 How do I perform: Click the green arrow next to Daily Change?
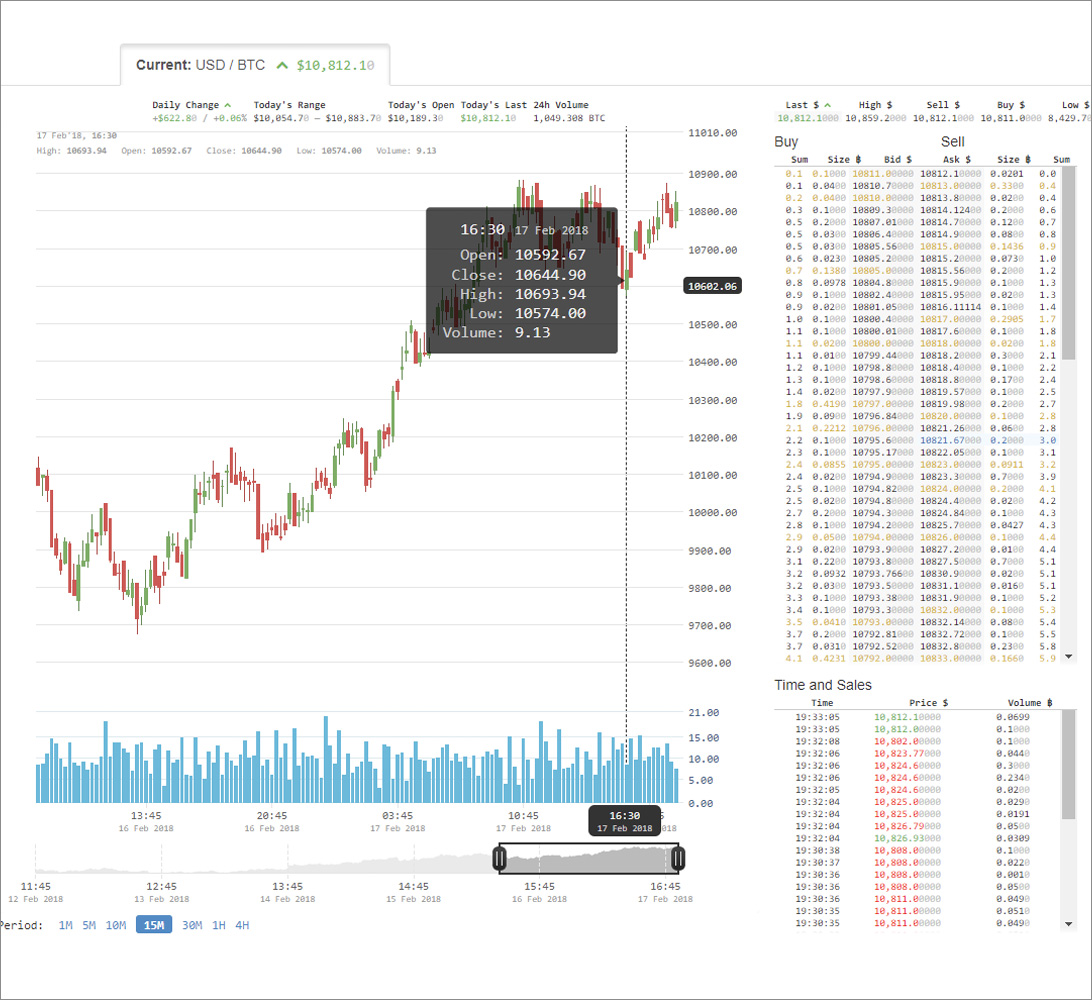(228, 105)
